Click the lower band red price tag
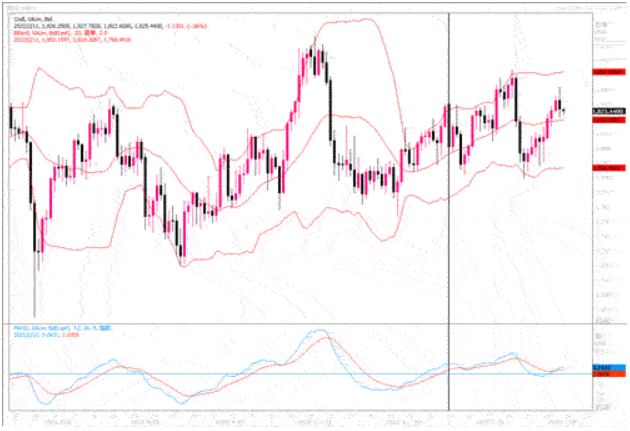Image resolution: width=630 pixels, height=431 pixels. pyautogui.click(x=607, y=167)
